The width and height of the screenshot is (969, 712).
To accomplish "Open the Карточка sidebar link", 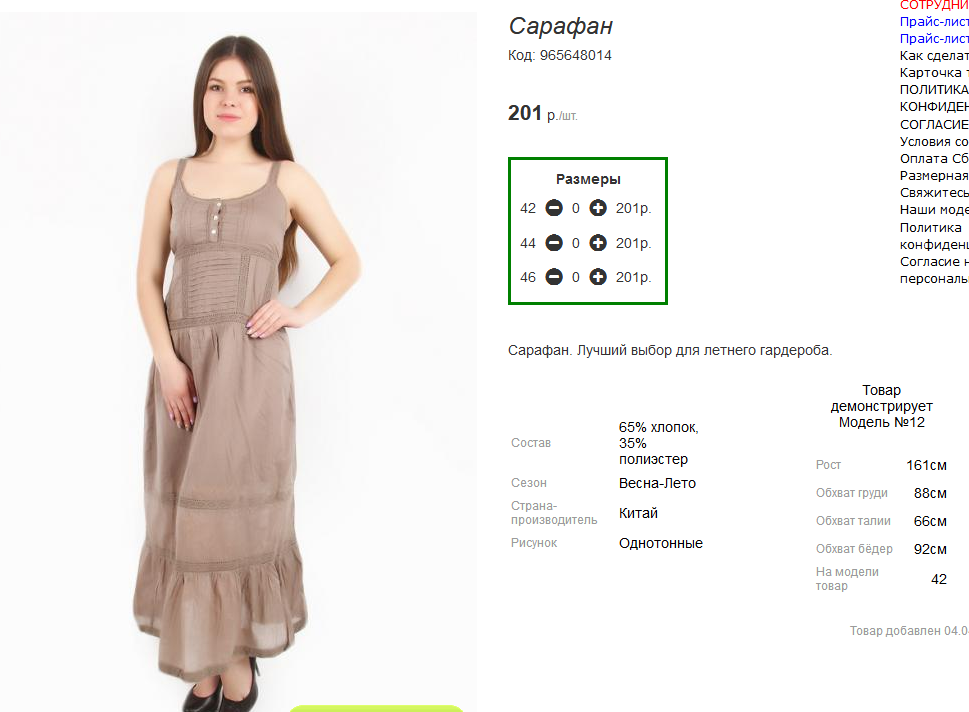I will (x=934, y=73).
